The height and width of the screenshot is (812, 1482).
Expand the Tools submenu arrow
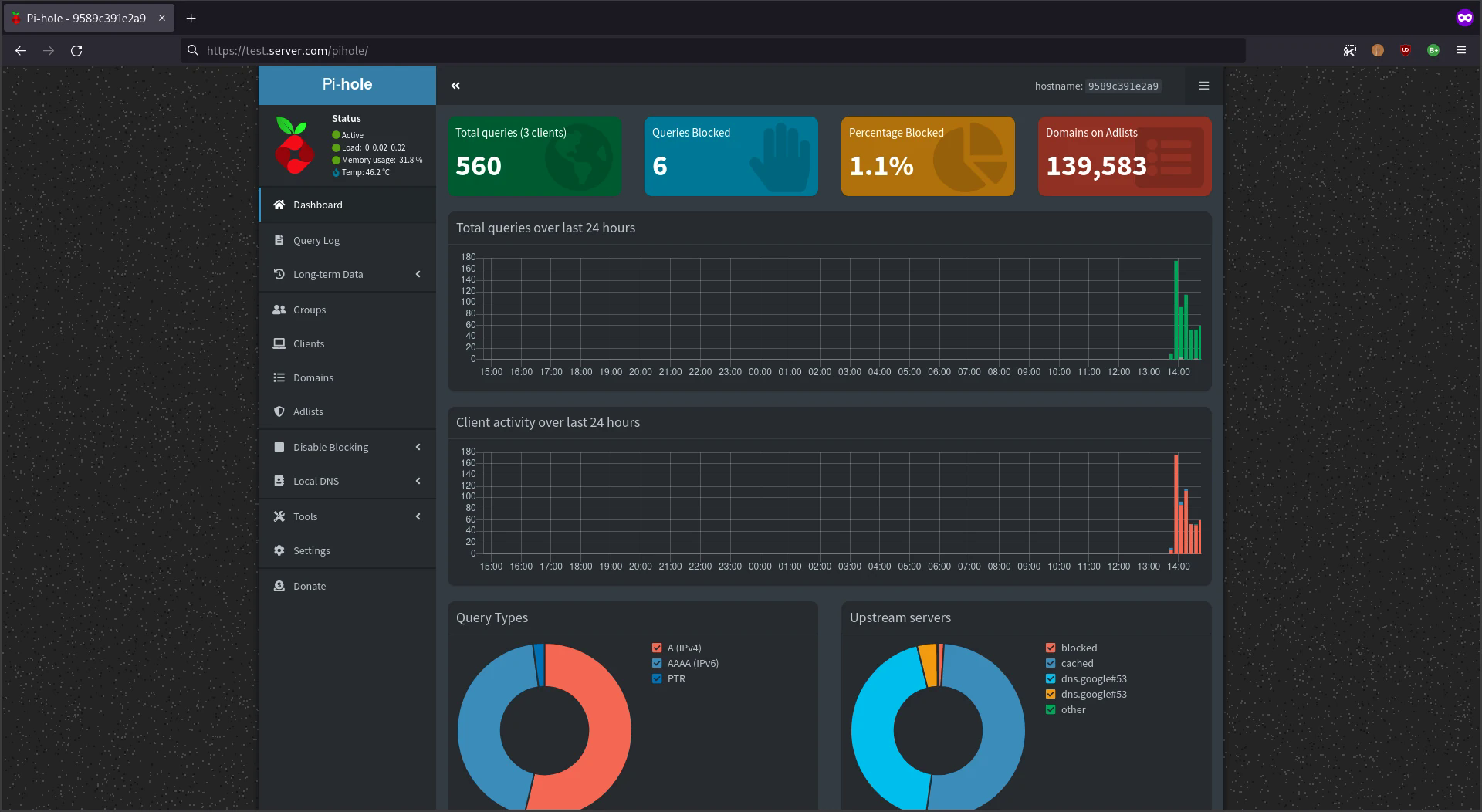(418, 516)
